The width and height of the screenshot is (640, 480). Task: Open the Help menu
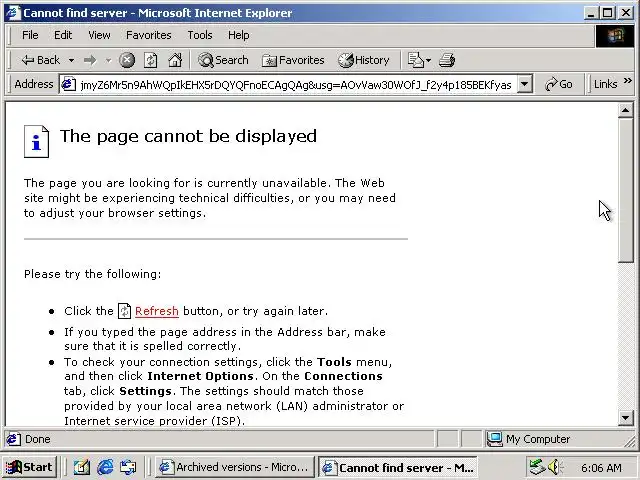click(239, 35)
